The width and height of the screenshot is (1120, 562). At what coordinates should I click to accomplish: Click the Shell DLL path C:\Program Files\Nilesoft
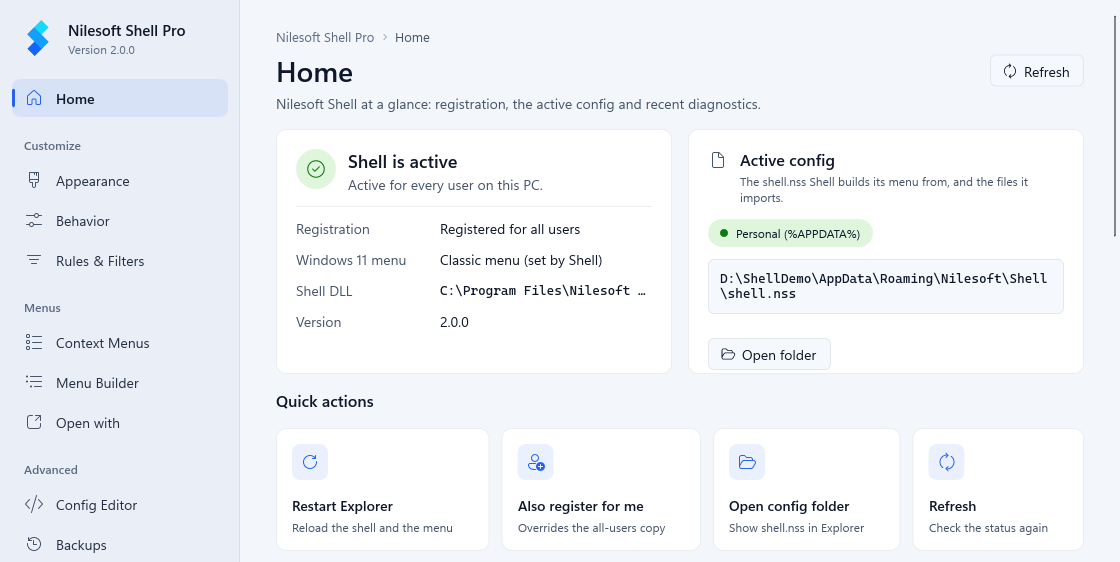click(x=543, y=291)
